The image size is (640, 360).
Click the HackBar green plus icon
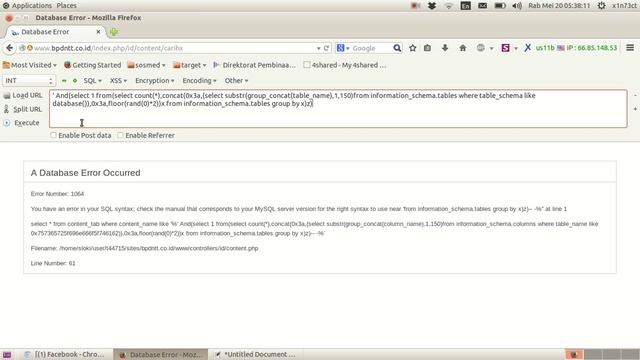[x=75, y=81]
